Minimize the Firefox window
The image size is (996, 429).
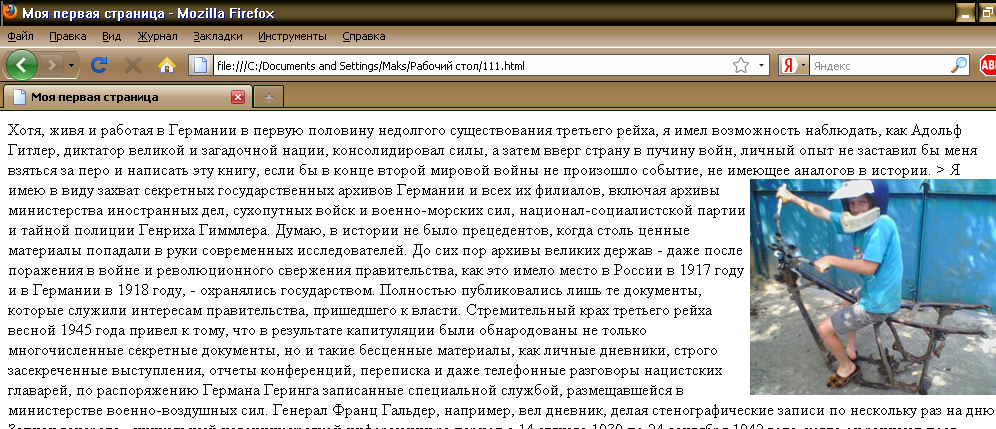click(x=967, y=13)
